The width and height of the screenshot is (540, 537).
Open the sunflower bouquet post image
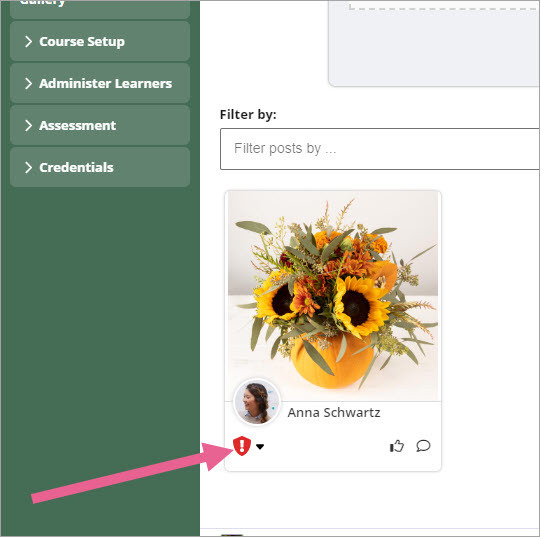coord(333,296)
